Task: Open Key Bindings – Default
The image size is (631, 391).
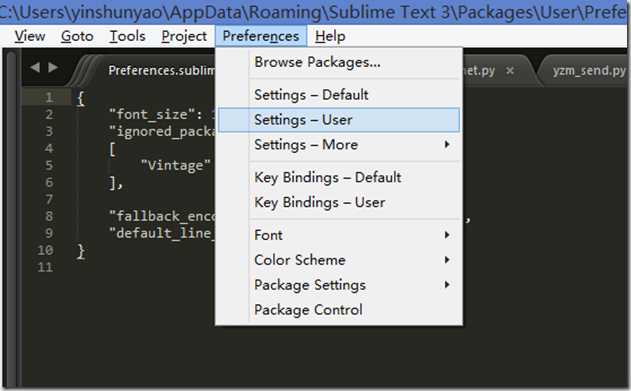Action: [x=338, y=177]
